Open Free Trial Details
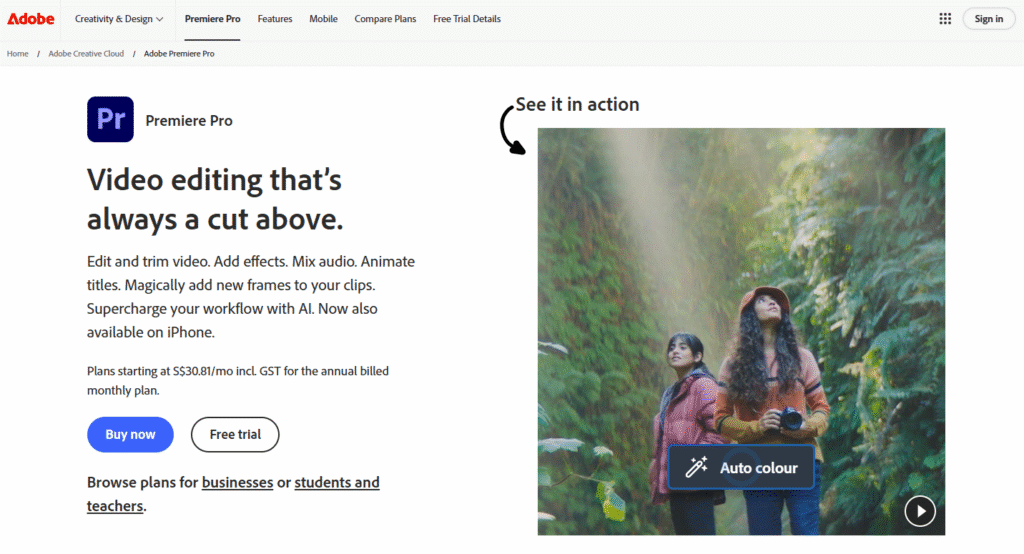The height and width of the screenshot is (554, 1024). (x=467, y=19)
